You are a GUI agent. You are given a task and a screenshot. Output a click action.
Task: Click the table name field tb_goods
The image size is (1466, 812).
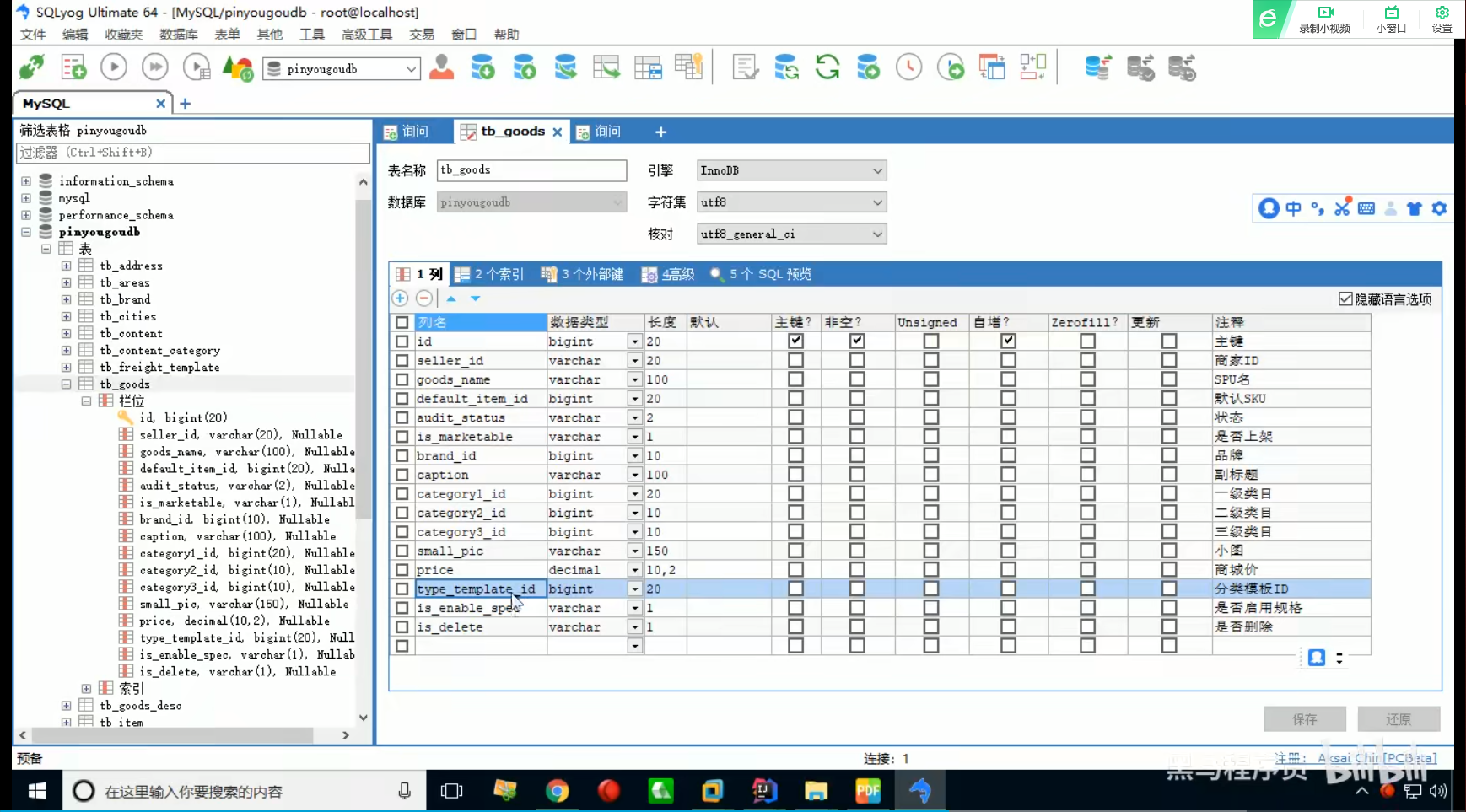point(531,170)
